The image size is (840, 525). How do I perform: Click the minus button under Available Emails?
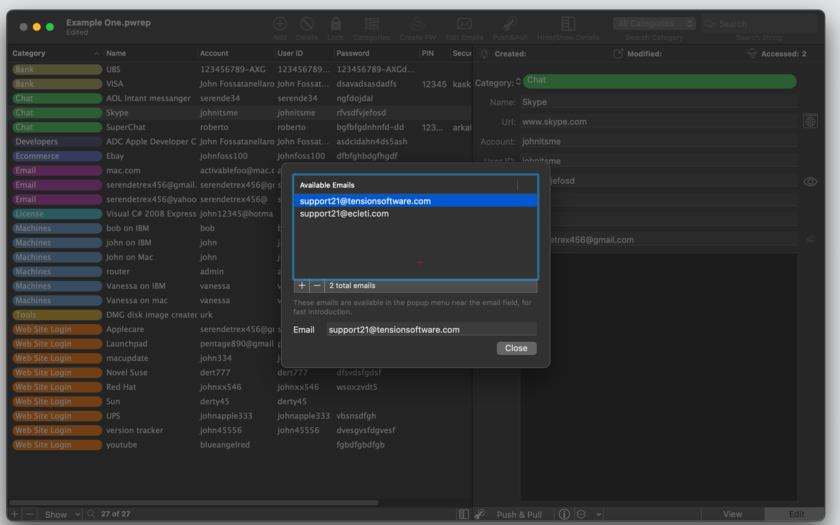pos(317,286)
